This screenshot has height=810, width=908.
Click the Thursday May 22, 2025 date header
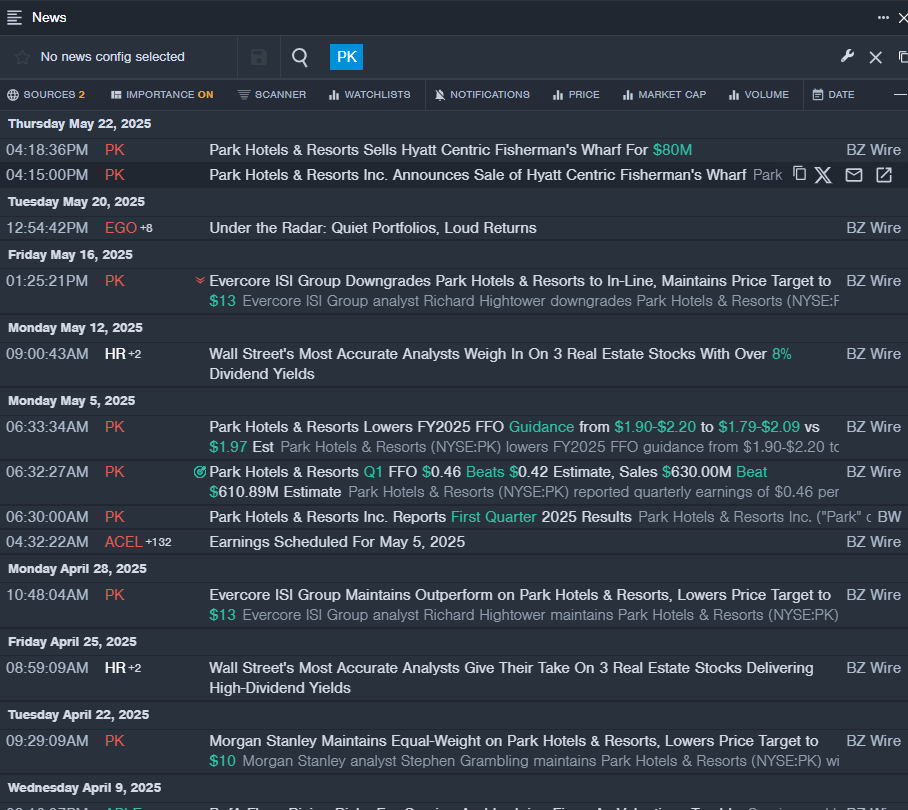(79, 124)
